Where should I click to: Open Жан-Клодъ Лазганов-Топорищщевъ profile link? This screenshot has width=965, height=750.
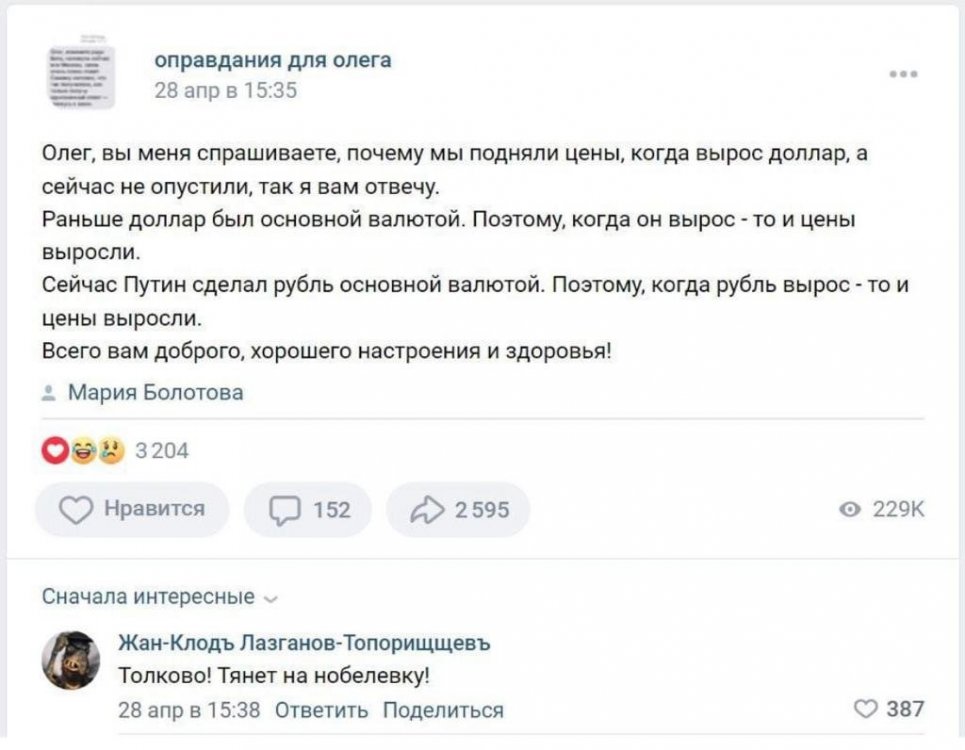click(304, 643)
